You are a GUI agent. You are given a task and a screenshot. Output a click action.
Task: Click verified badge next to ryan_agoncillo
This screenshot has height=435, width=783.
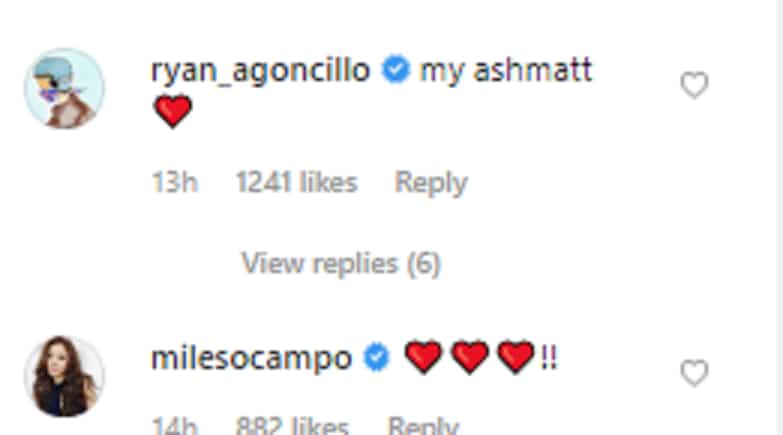pyautogui.click(x=395, y=69)
